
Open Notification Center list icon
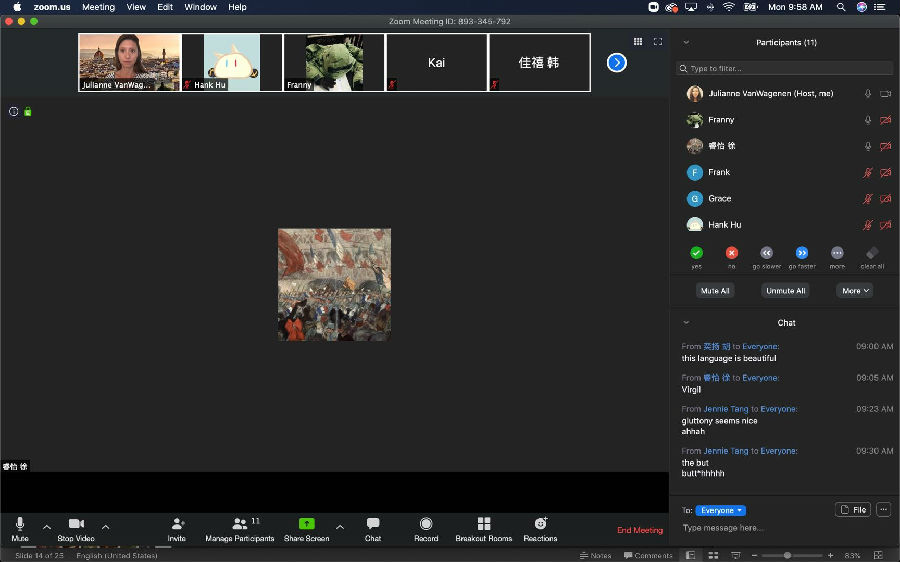tap(879, 7)
